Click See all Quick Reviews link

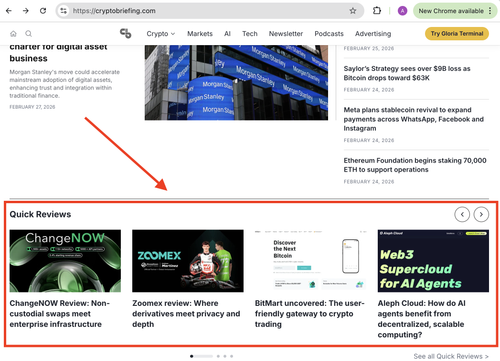pyautogui.click(x=451, y=356)
